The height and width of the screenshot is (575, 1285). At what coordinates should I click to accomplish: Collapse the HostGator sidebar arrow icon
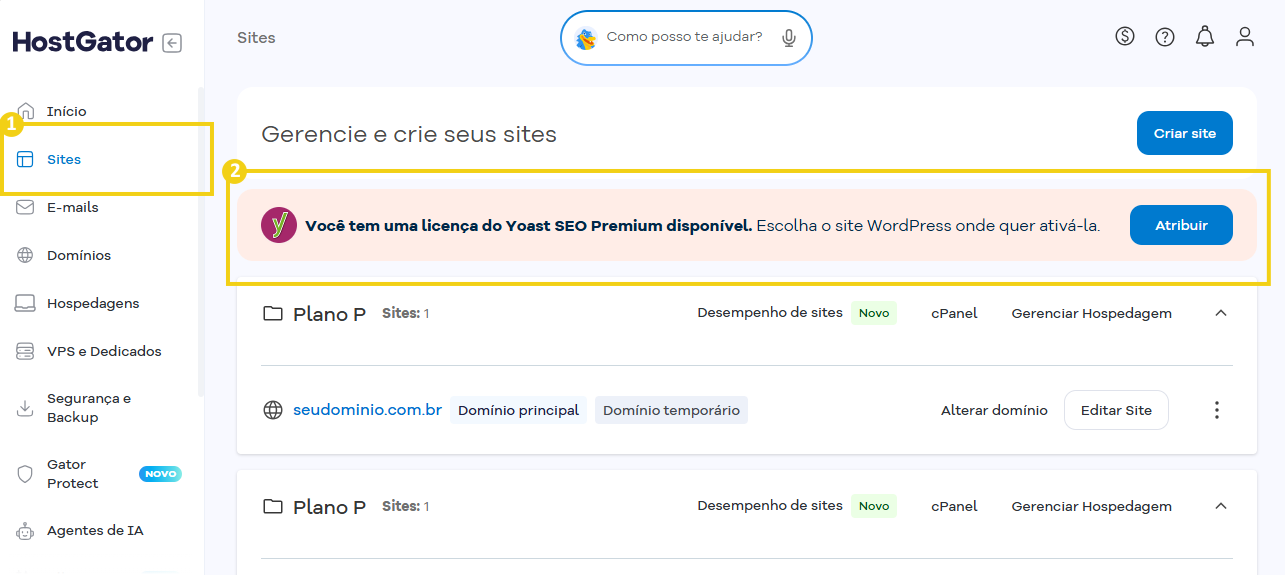[x=172, y=43]
